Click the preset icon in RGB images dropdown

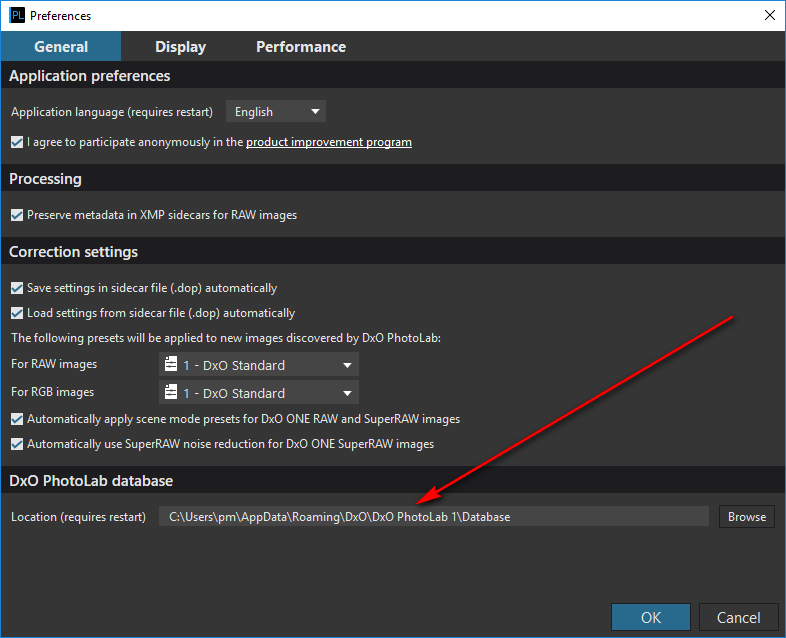pyautogui.click(x=171, y=392)
